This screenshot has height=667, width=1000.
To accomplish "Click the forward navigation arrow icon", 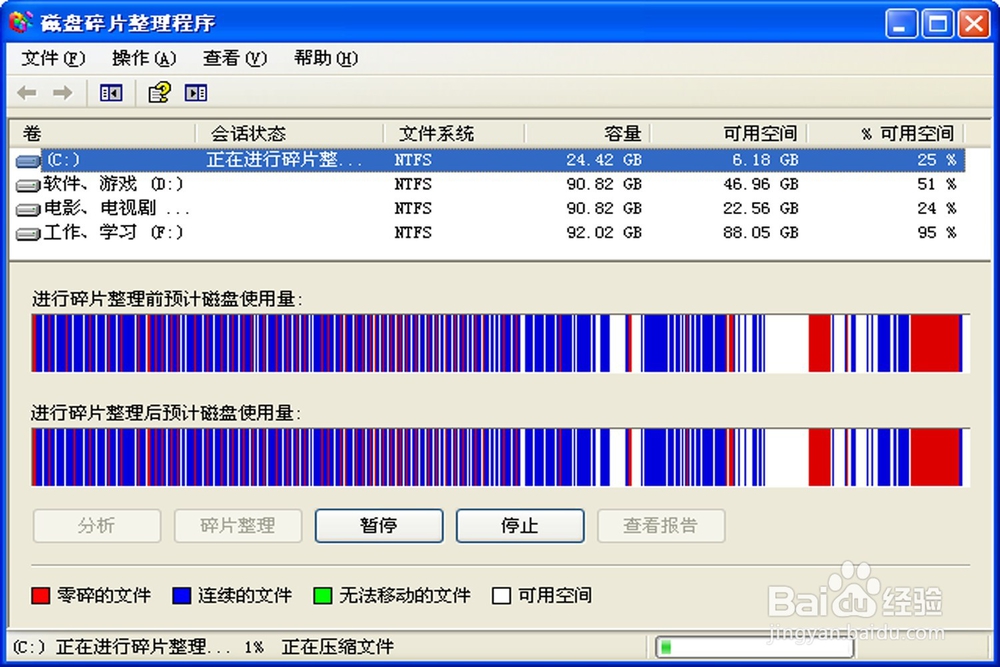I will click(x=62, y=92).
